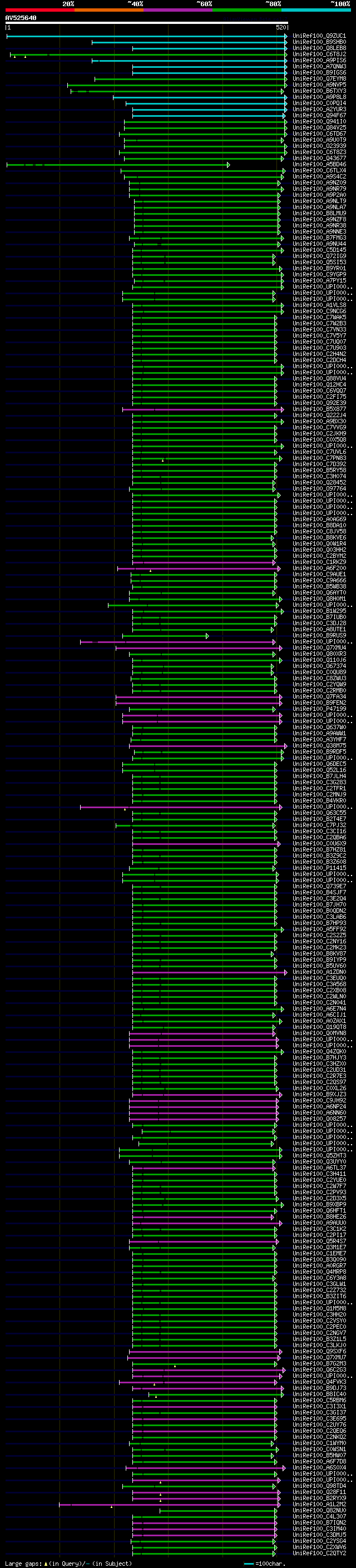The width and height of the screenshot is (356, 1568).
Task: Select hit label UniRef100_A9P8L8
Action: [319, 97]
